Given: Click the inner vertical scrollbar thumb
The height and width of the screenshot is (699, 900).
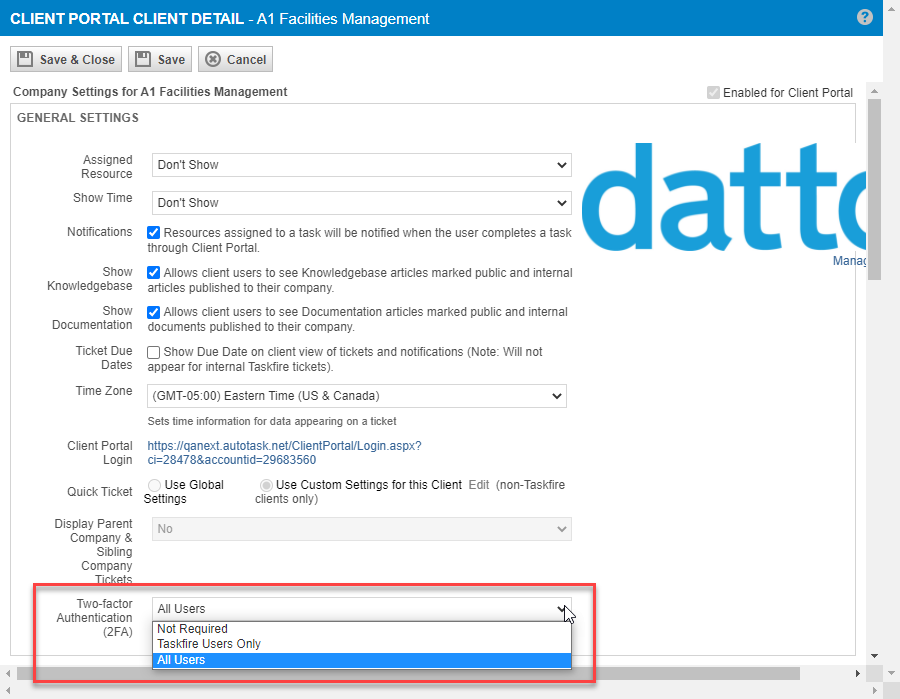Looking at the screenshot, I should pos(874,190).
